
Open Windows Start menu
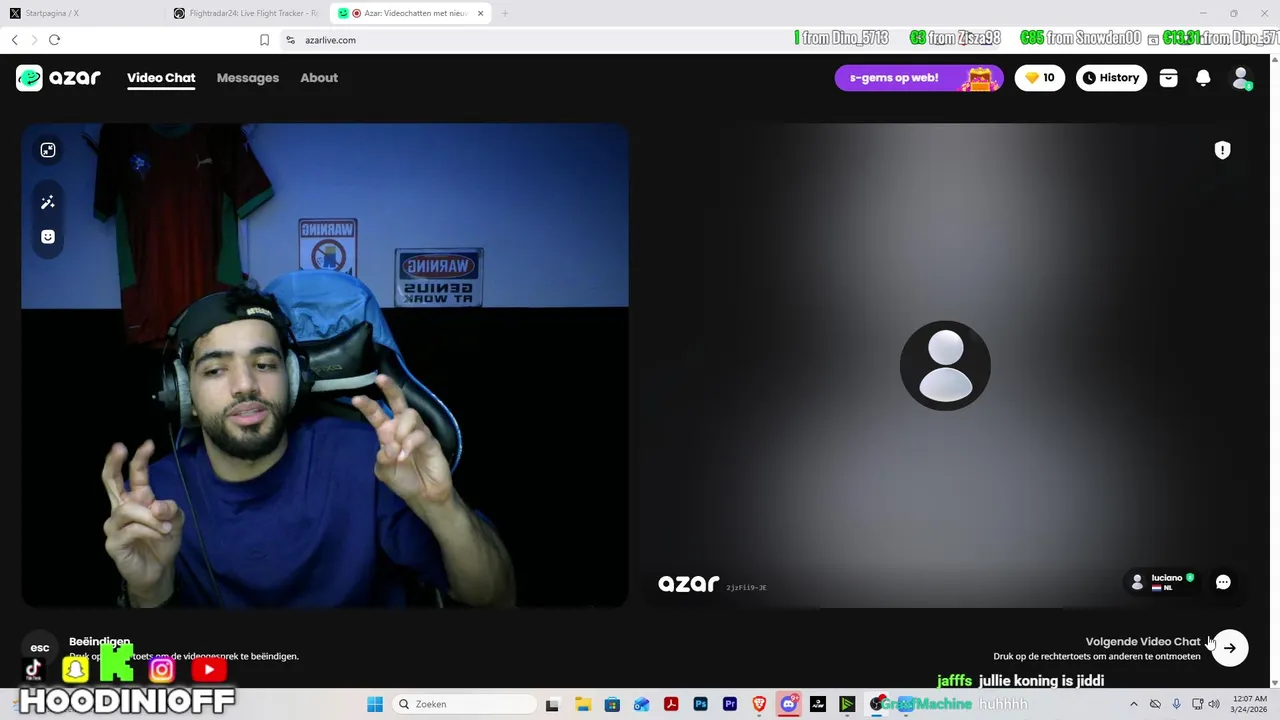375,704
